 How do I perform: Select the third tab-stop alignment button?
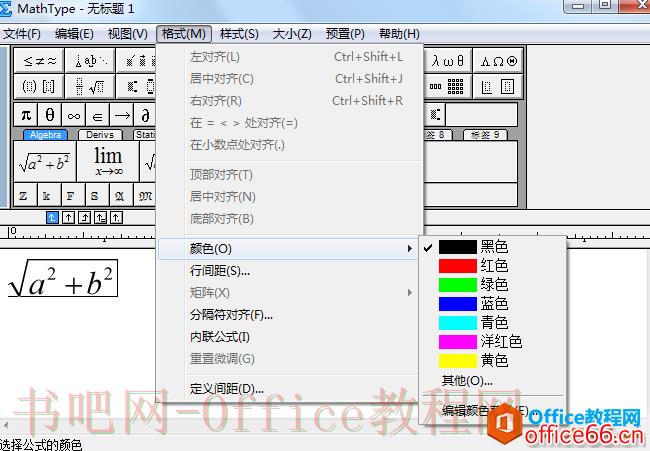coord(84,217)
